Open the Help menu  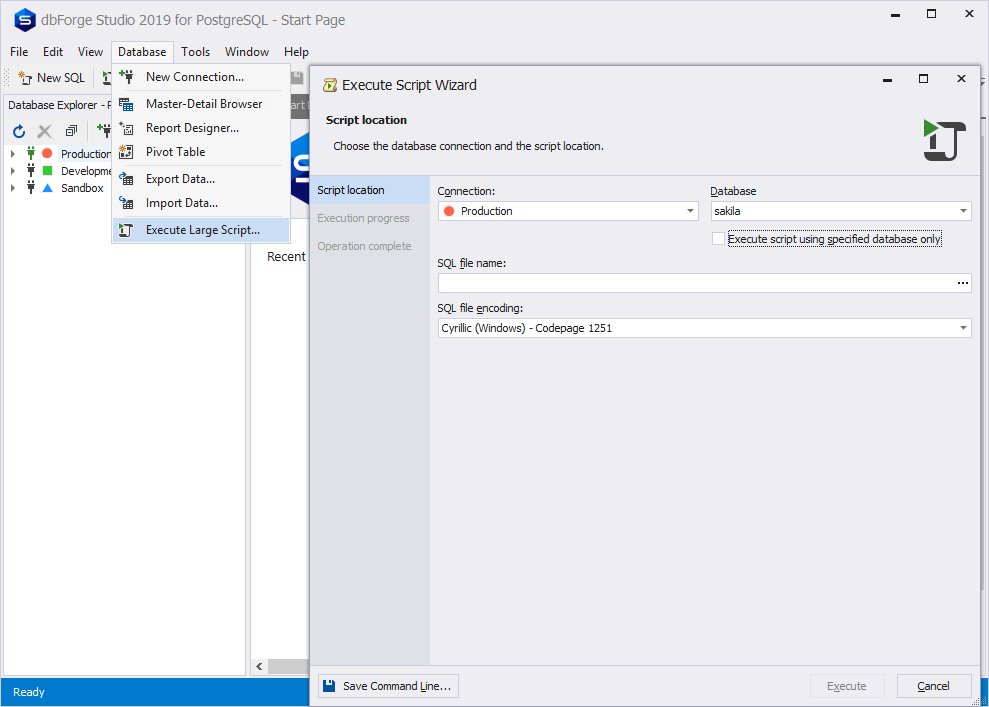[x=296, y=52]
